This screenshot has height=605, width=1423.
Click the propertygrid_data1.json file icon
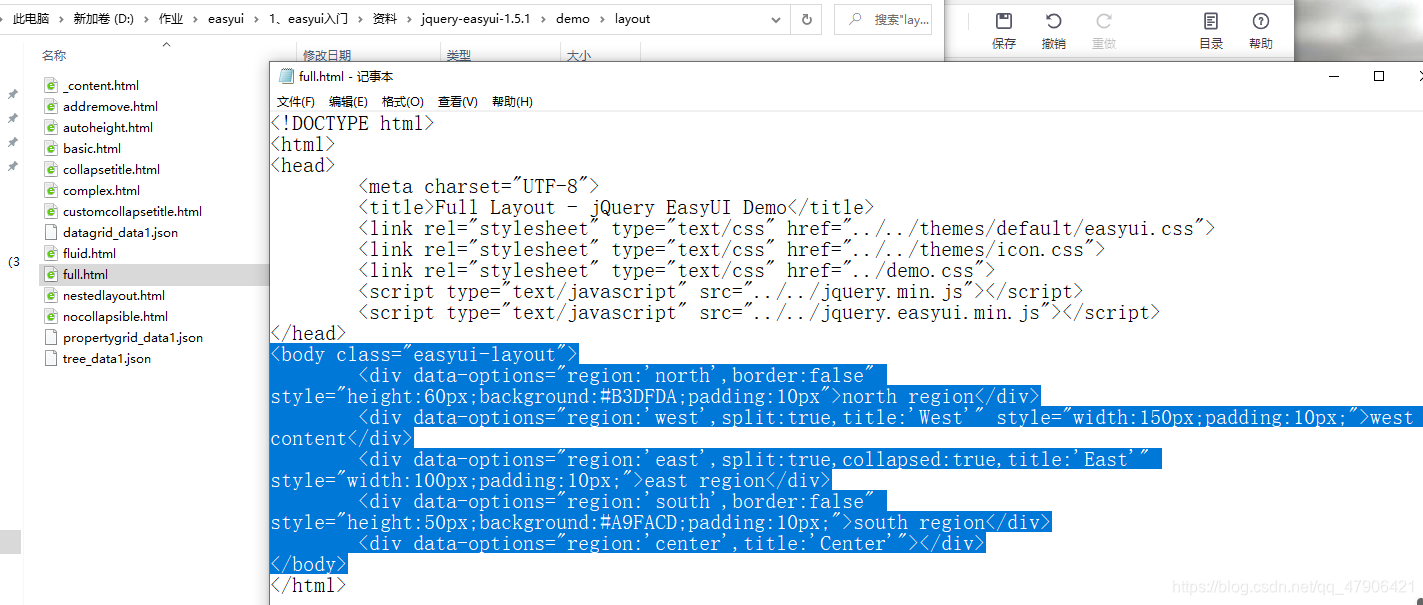(x=51, y=337)
